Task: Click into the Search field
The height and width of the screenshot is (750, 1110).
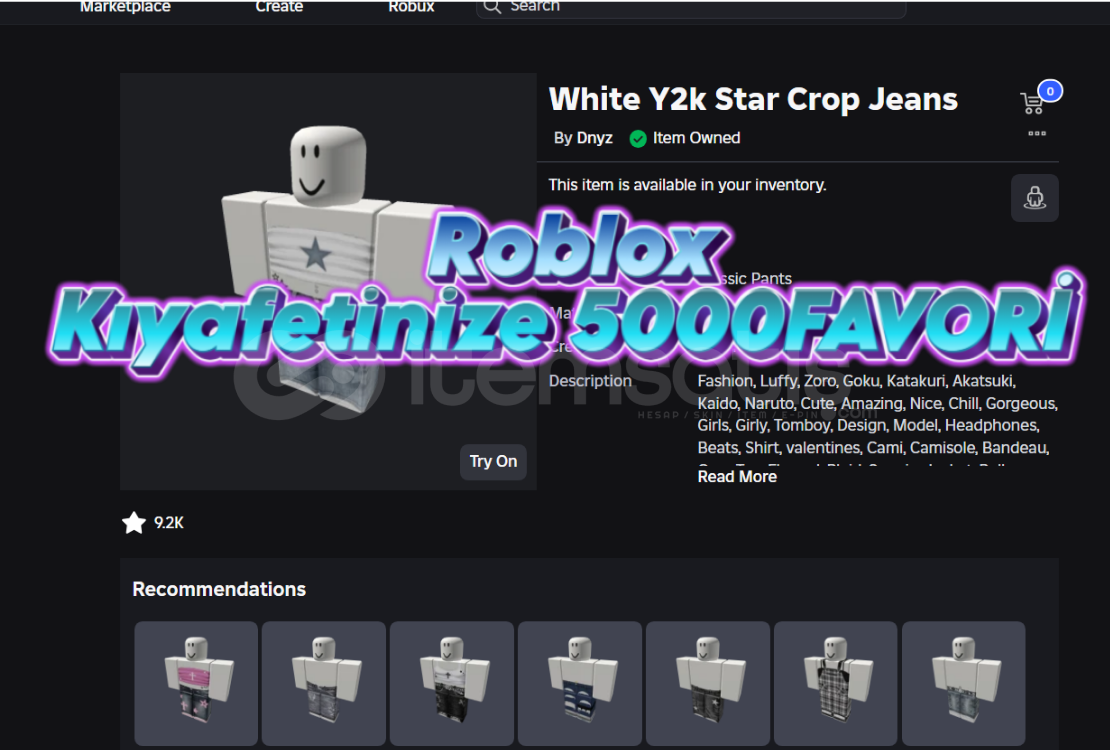Action: [691, 7]
